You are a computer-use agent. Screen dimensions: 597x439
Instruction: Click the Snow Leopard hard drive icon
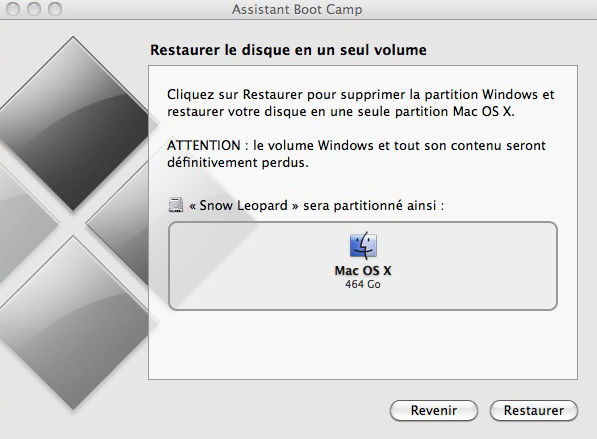176,205
